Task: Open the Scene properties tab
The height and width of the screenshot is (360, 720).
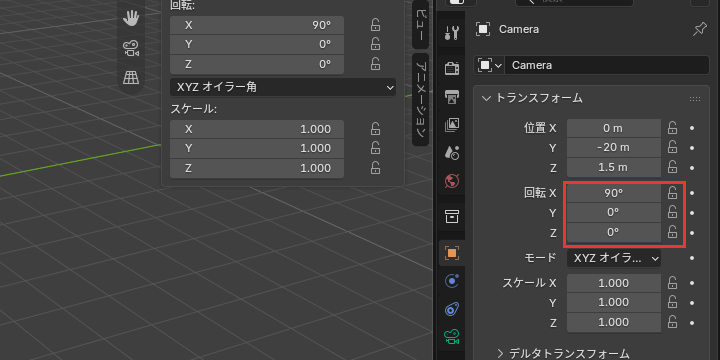Action: [x=452, y=153]
